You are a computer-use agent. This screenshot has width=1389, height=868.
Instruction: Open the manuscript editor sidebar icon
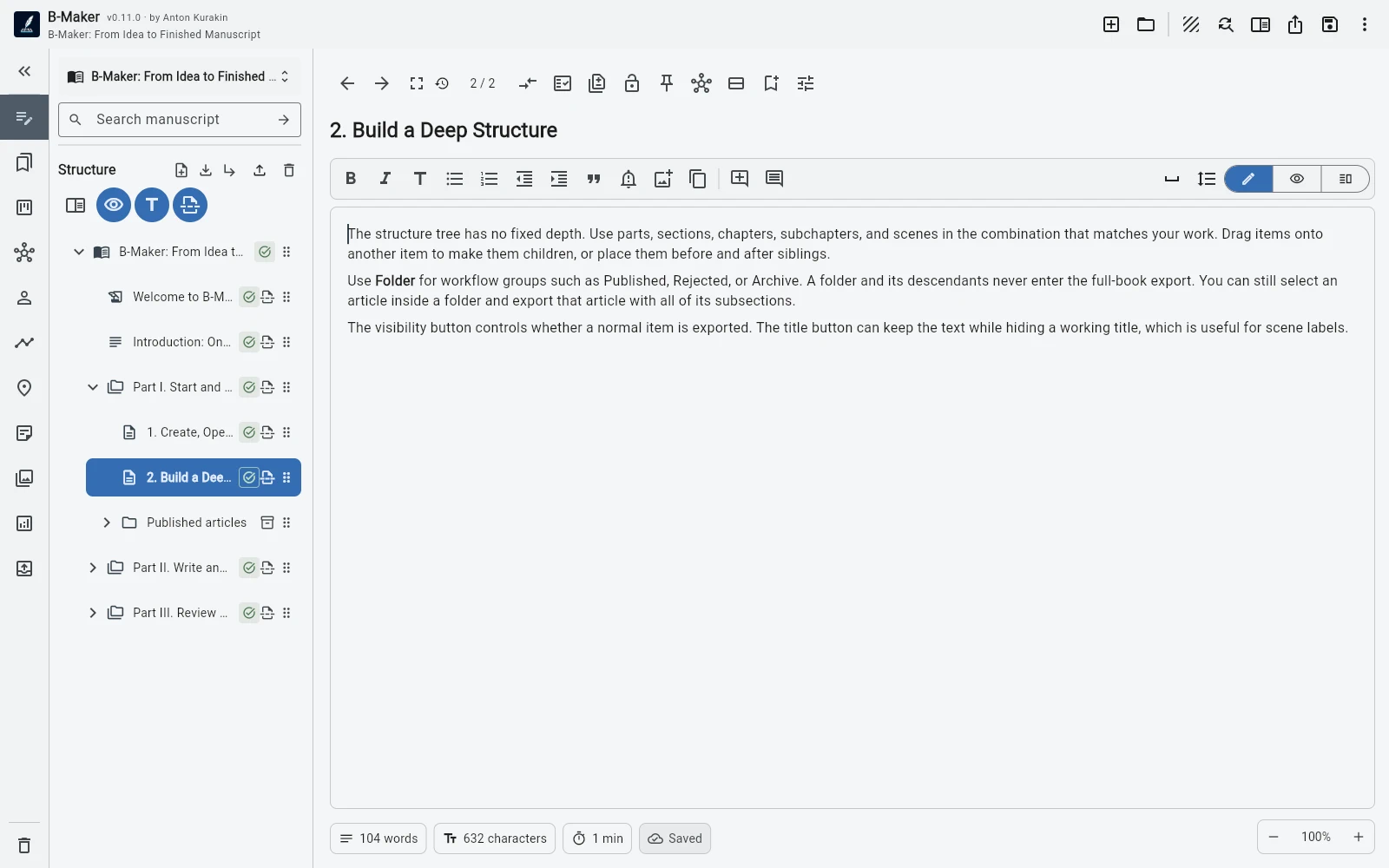tap(24, 117)
